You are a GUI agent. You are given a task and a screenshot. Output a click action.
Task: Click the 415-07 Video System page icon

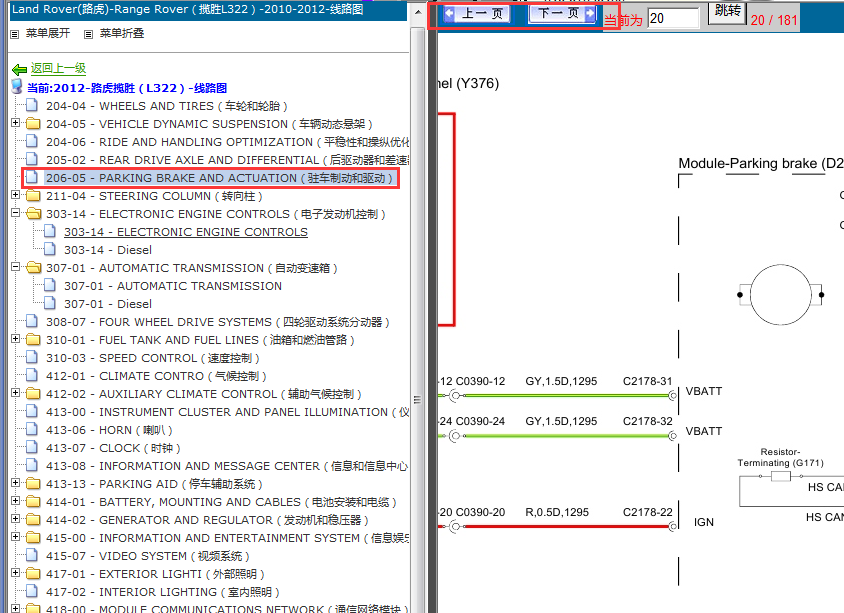(x=32, y=554)
